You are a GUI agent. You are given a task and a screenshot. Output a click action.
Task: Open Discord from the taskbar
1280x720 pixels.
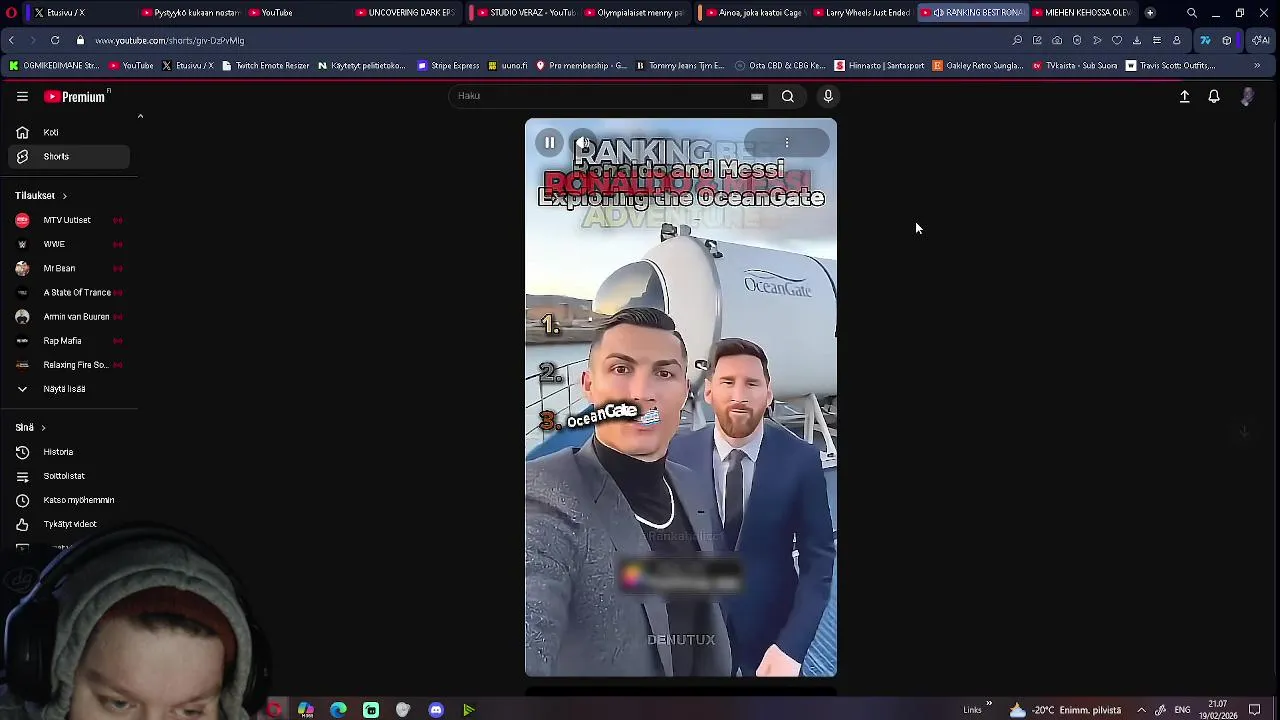[x=436, y=710]
